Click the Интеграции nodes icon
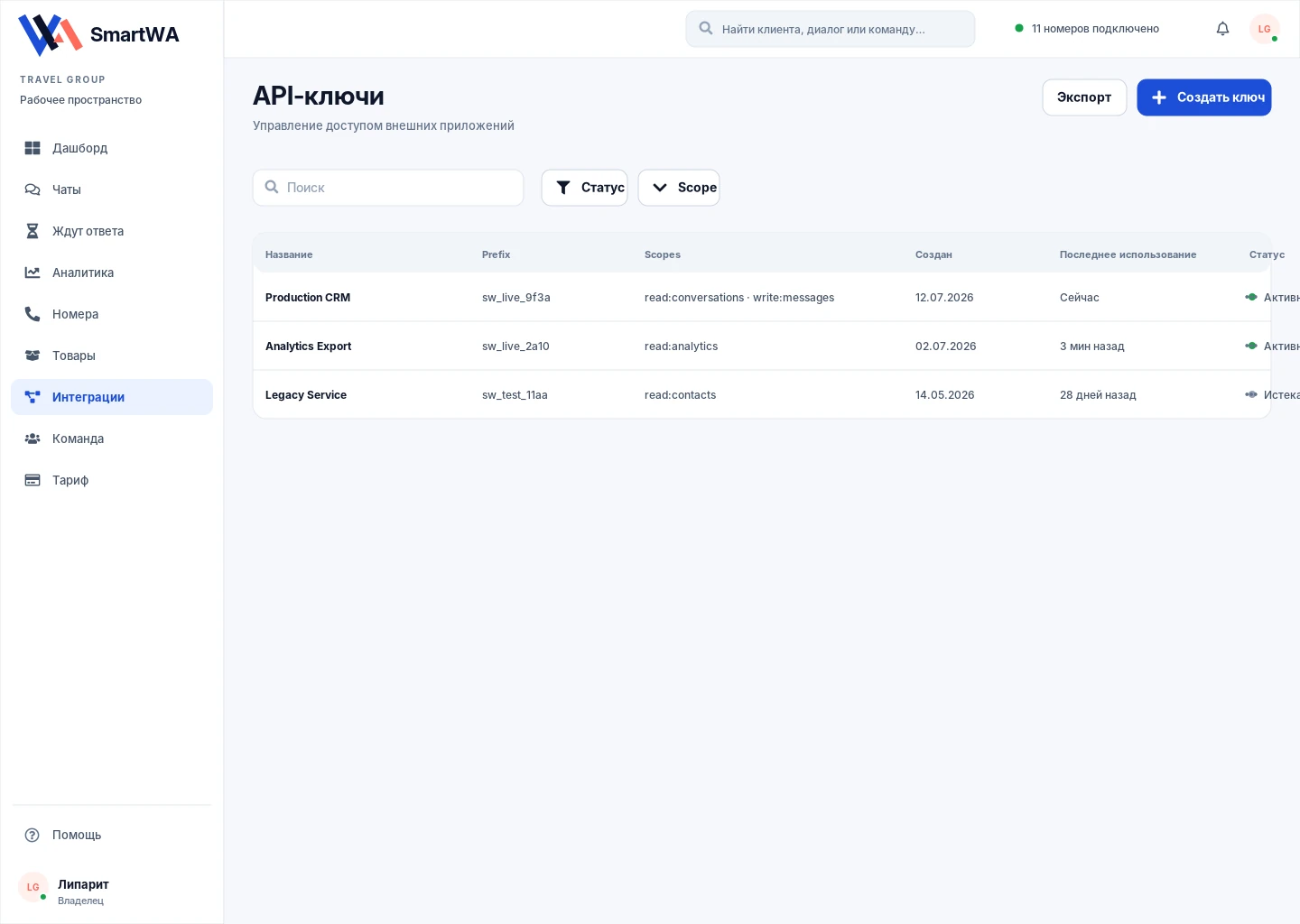The image size is (1300, 924). [x=32, y=397]
